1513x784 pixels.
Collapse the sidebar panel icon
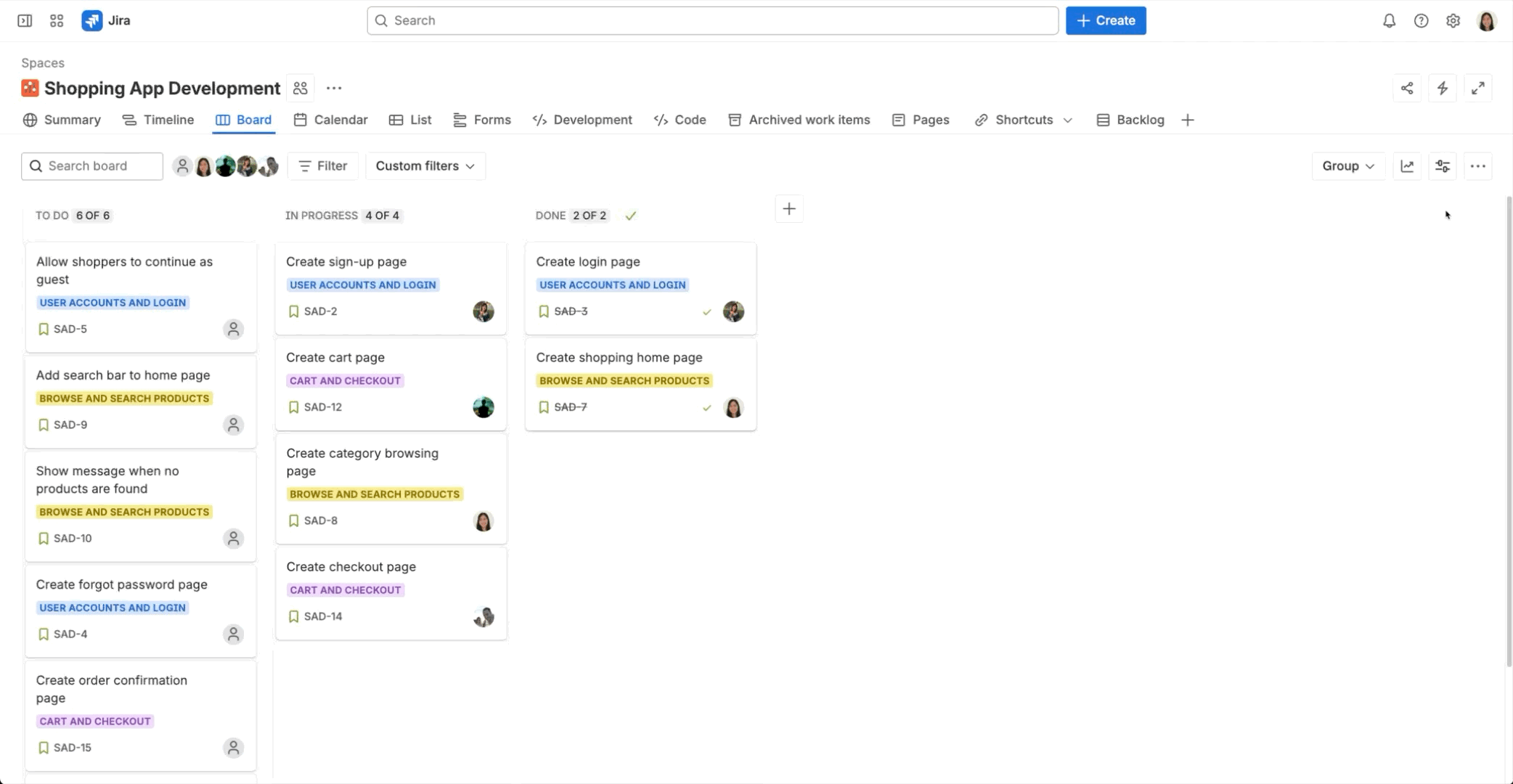click(25, 20)
